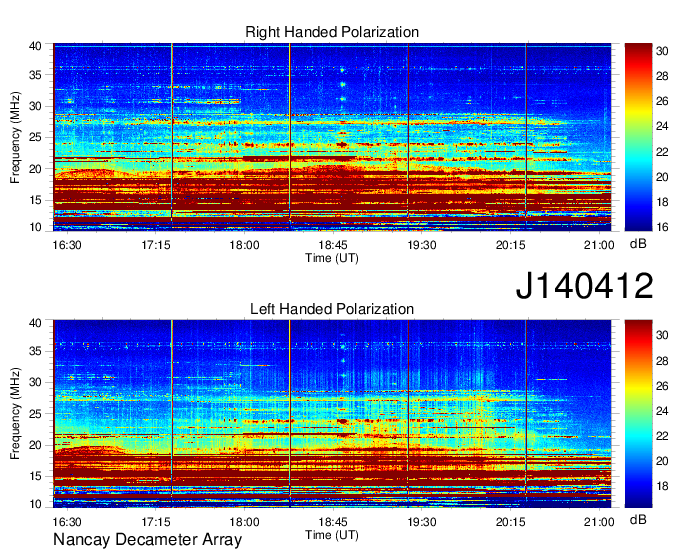Click the 35 MHz tick on the Right Handed plot
Screen dimensions: 680x552
pos(35,75)
